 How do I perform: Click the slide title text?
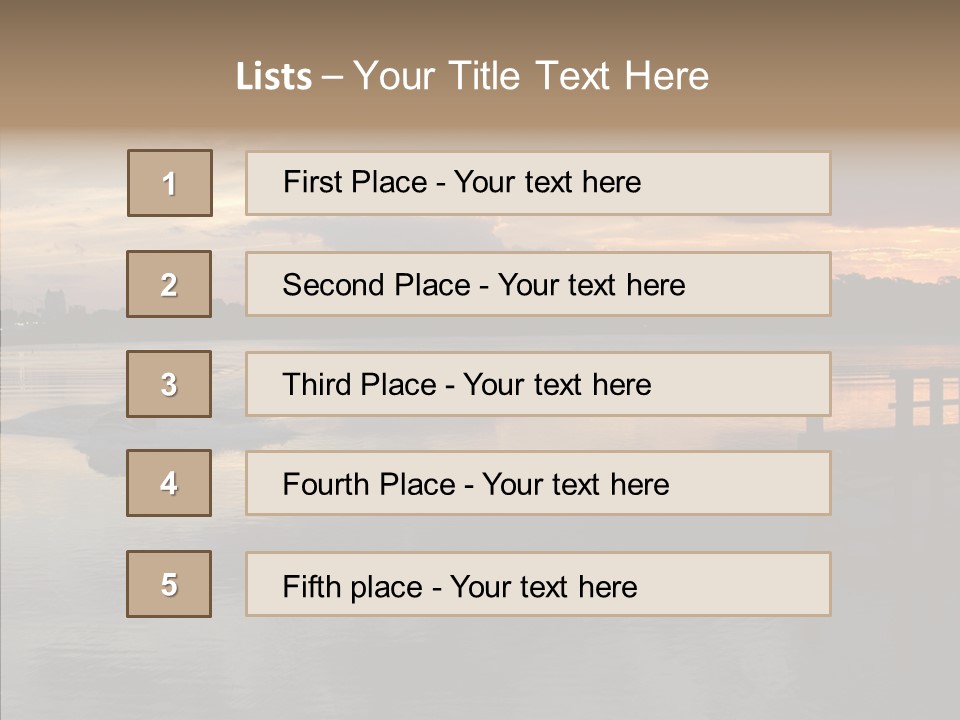[472, 76]
